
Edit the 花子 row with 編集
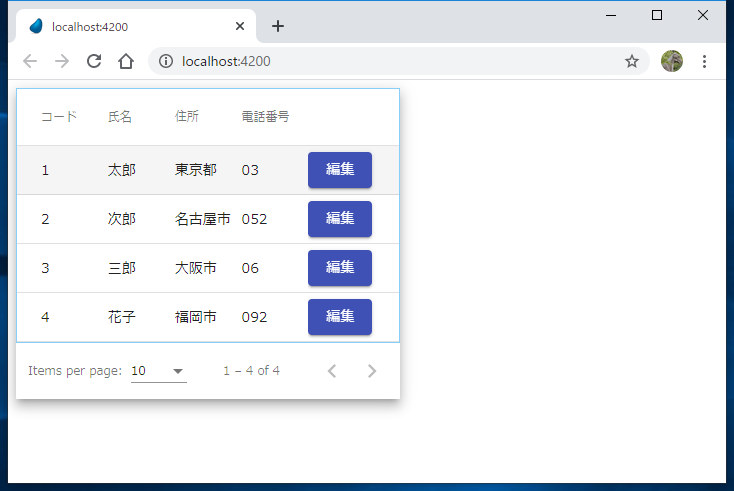click(340, 317)
